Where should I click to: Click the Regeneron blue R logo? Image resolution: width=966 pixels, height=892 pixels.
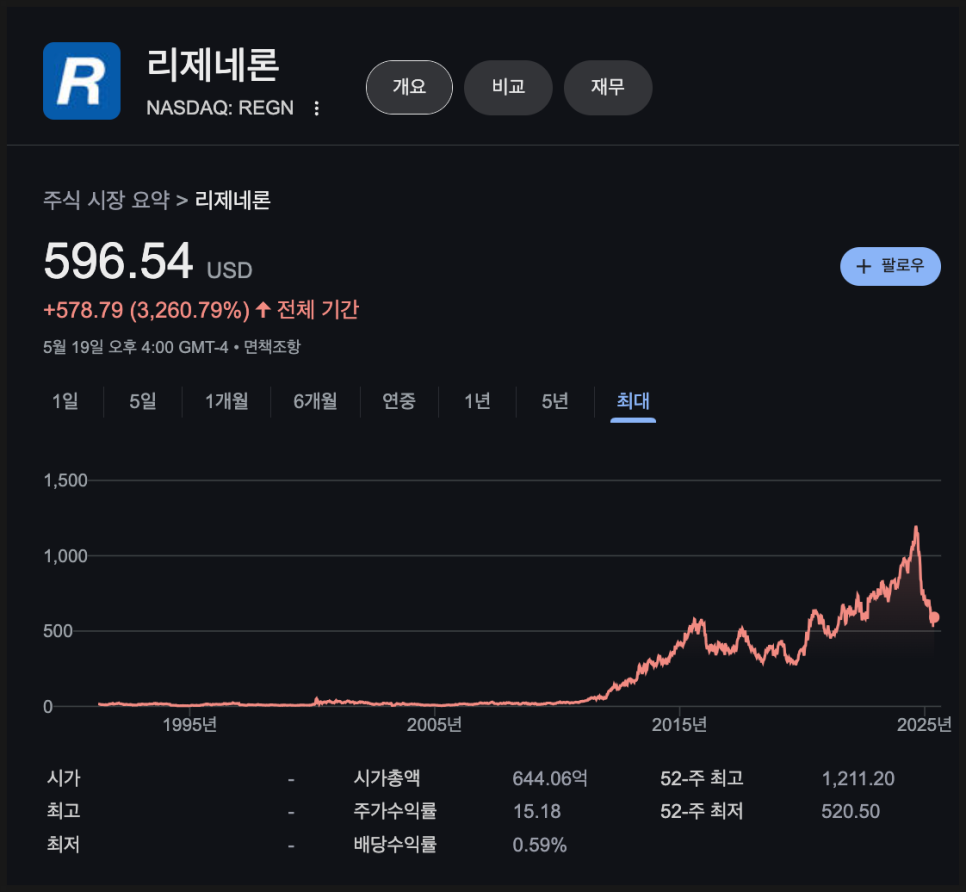[x=81, y=81]
